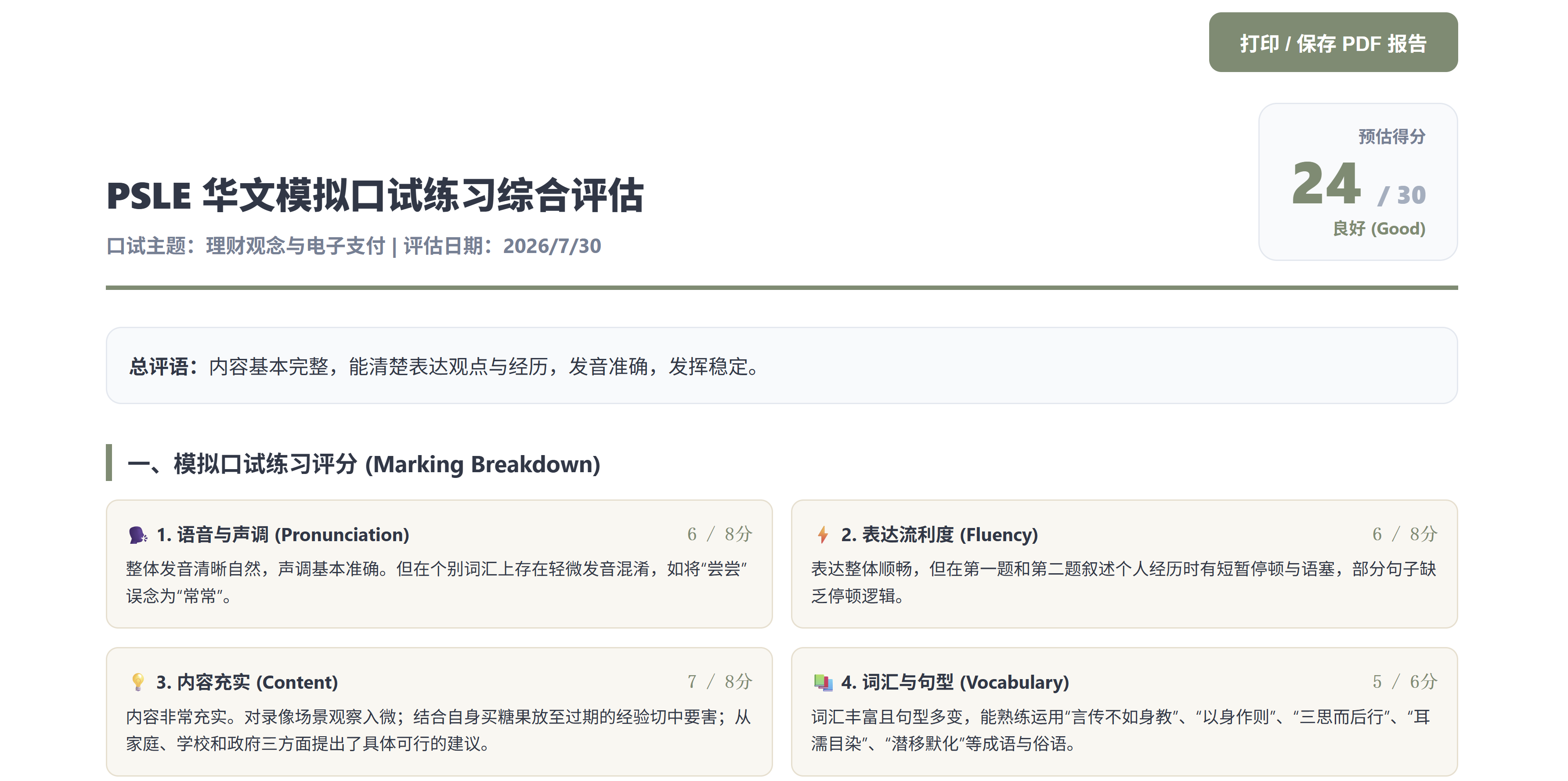This screenshot has width=1568, height=781.
Task: Click the speaking head icon beside 语音与声调
Action: (137, 535)
